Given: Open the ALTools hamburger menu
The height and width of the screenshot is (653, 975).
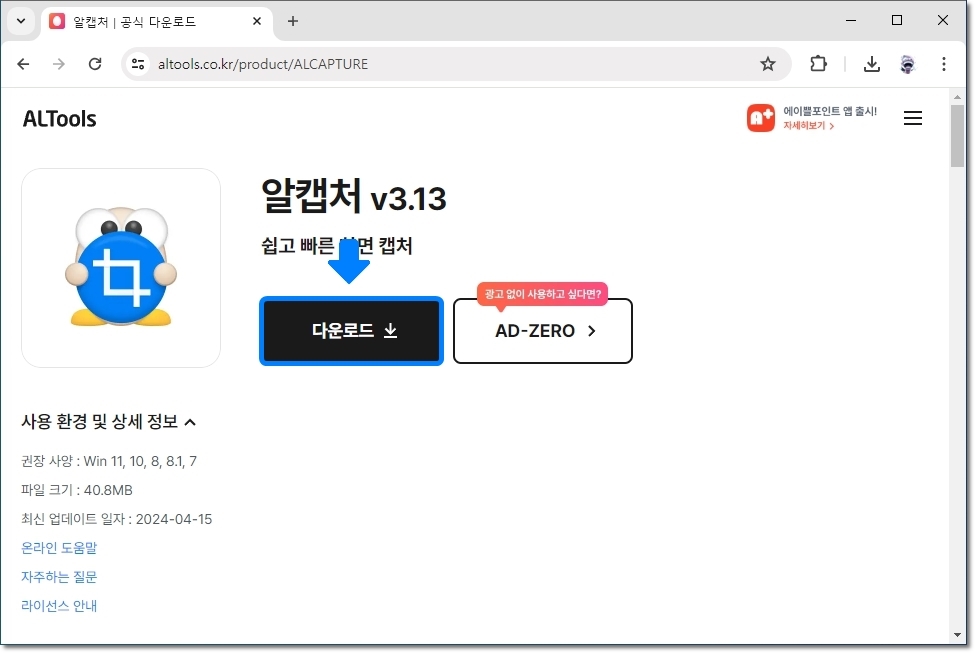Looking at the screenshot, I should pyautogui.click(x=913, y=118).
